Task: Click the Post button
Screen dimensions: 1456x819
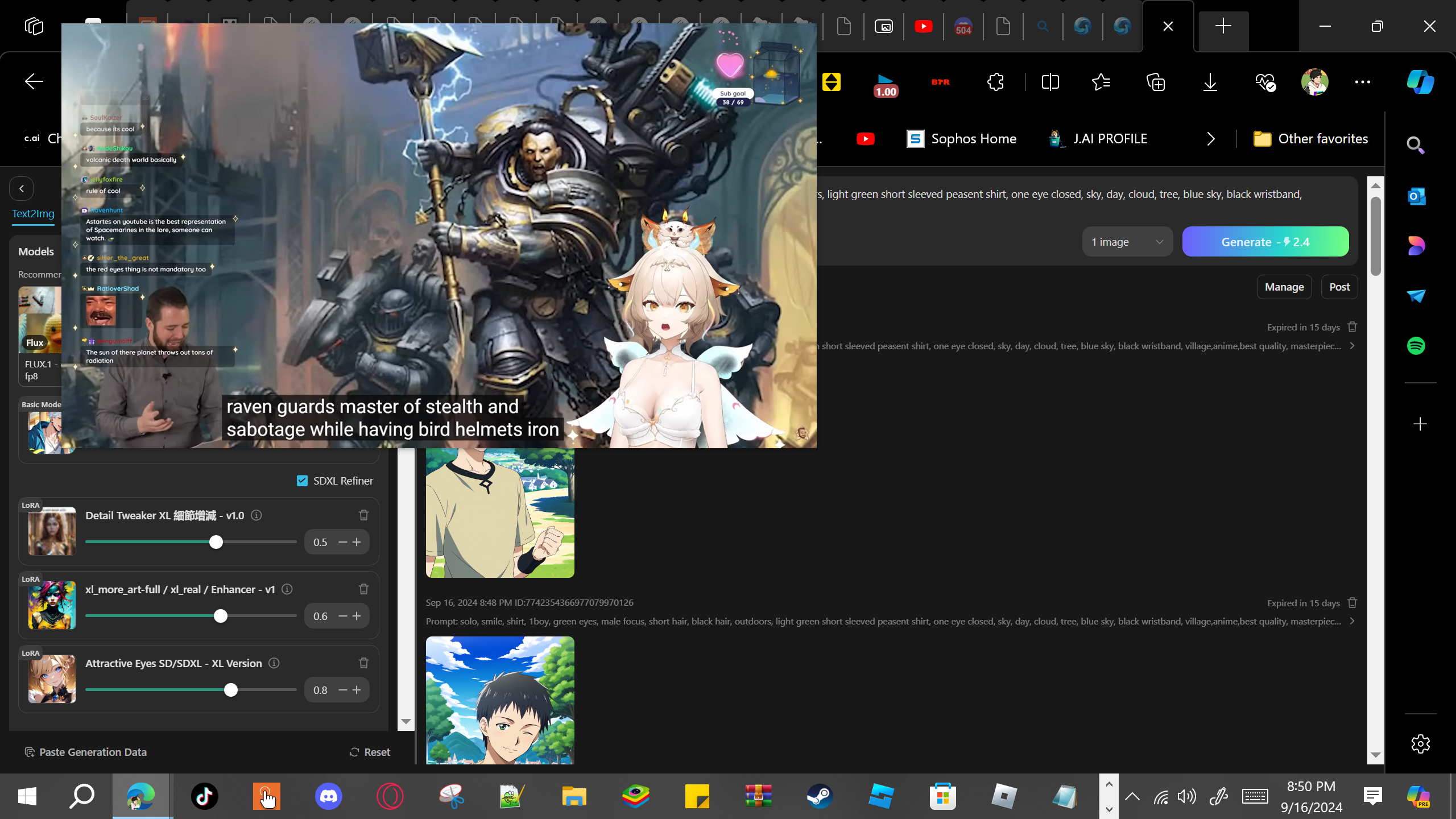Action: pyautogui.click(x=1339, y=287)
